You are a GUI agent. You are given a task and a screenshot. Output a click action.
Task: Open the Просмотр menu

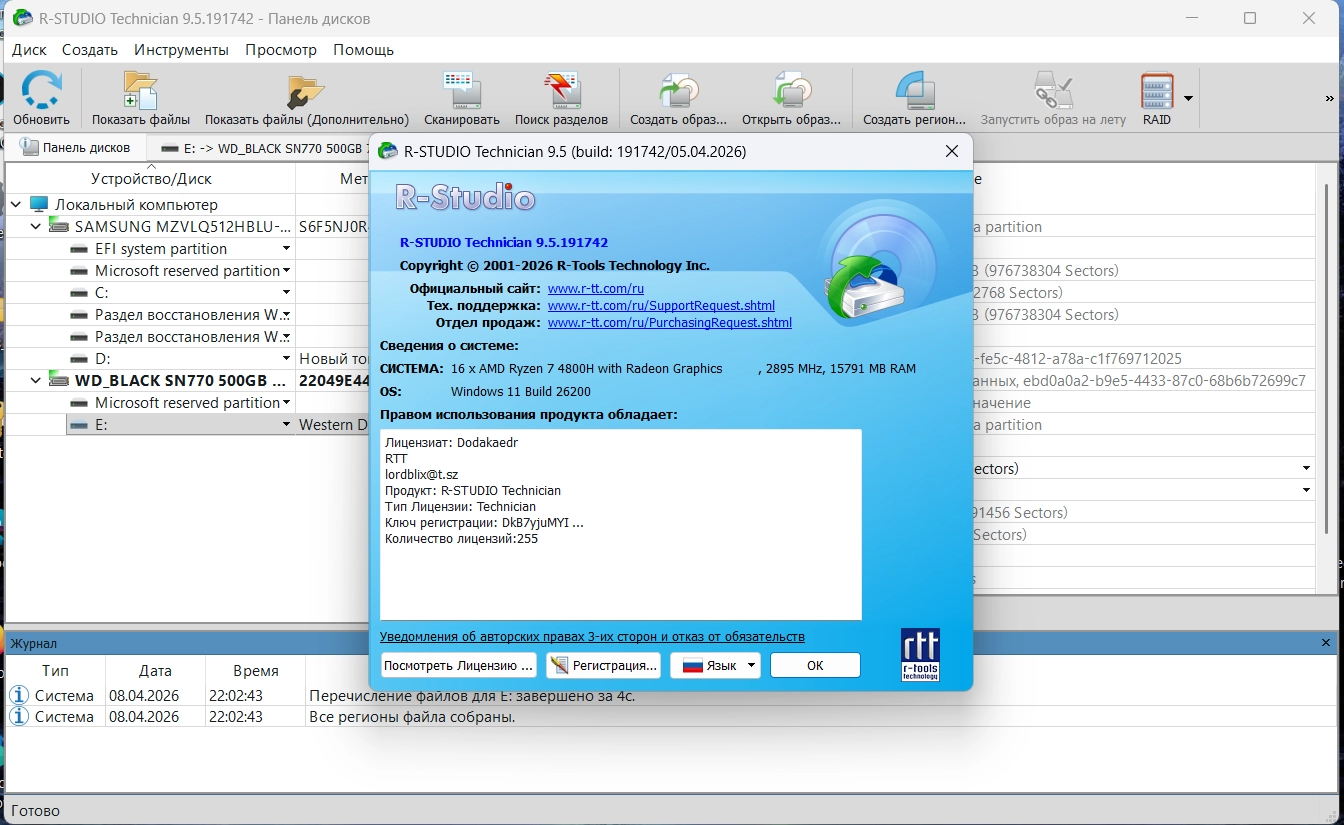click(x=281, y=49)
